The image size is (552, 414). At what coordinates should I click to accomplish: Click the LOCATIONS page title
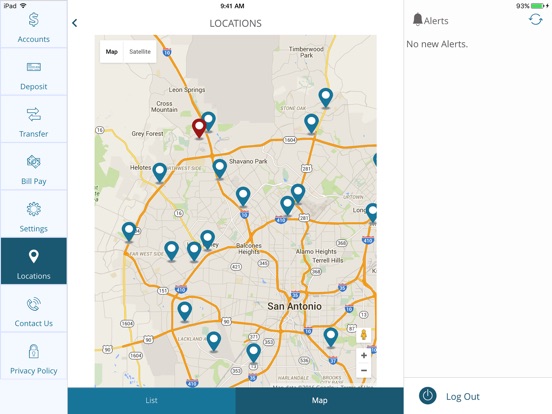(236, 23)
